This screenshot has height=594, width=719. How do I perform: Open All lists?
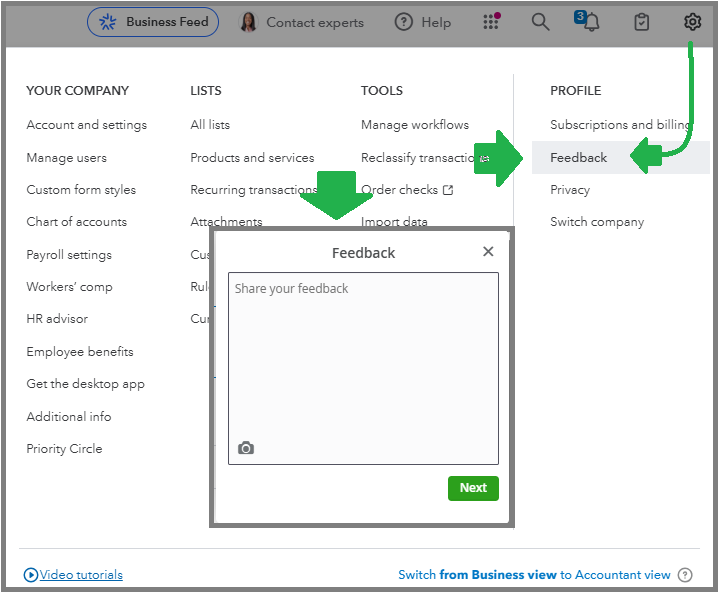(x=210, y=125)
